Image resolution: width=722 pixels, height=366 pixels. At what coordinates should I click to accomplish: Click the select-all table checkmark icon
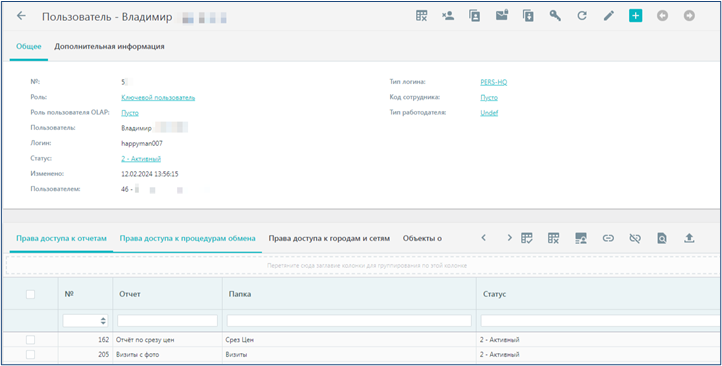coord(526,238)
